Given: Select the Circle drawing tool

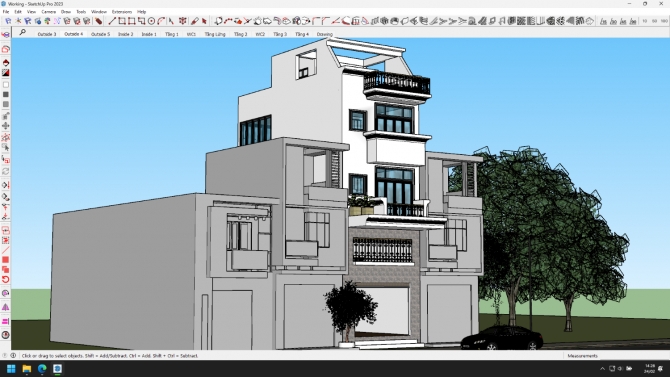Looking at the screenshot, I should (x=151, y=21).
